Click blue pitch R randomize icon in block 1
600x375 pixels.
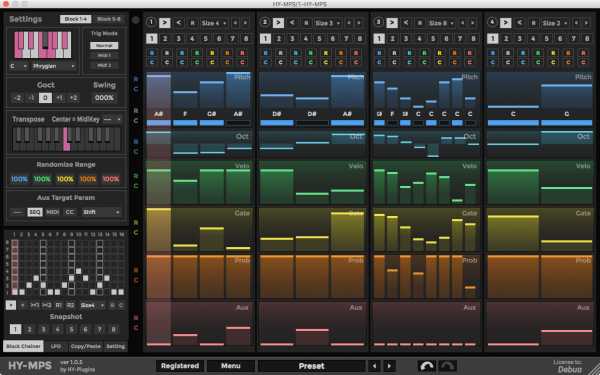[152, 53]
